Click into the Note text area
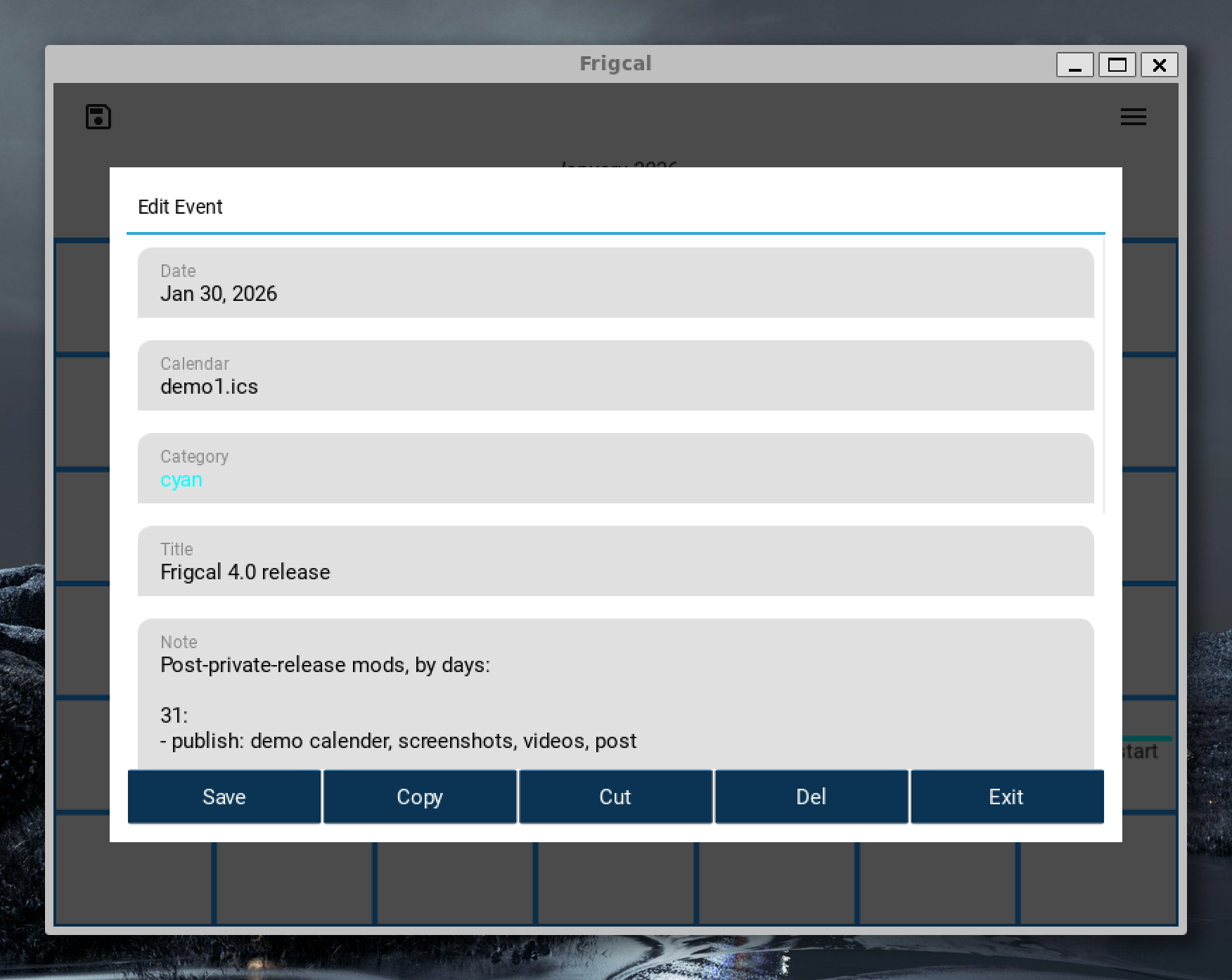This screenshot has height=980, width=1232. click(x=616, y=694)
